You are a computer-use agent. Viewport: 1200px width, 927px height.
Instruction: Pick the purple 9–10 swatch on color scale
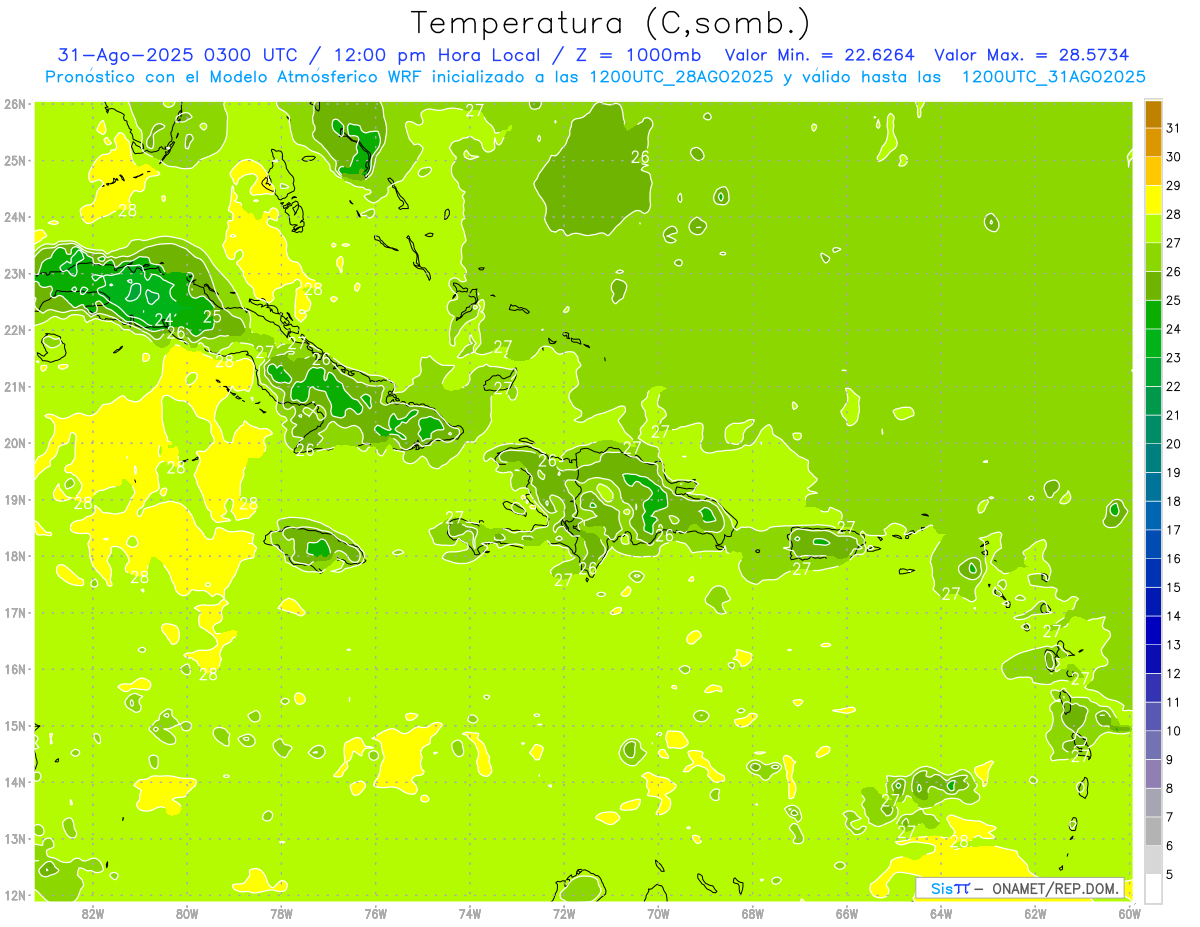(1153, 745)
